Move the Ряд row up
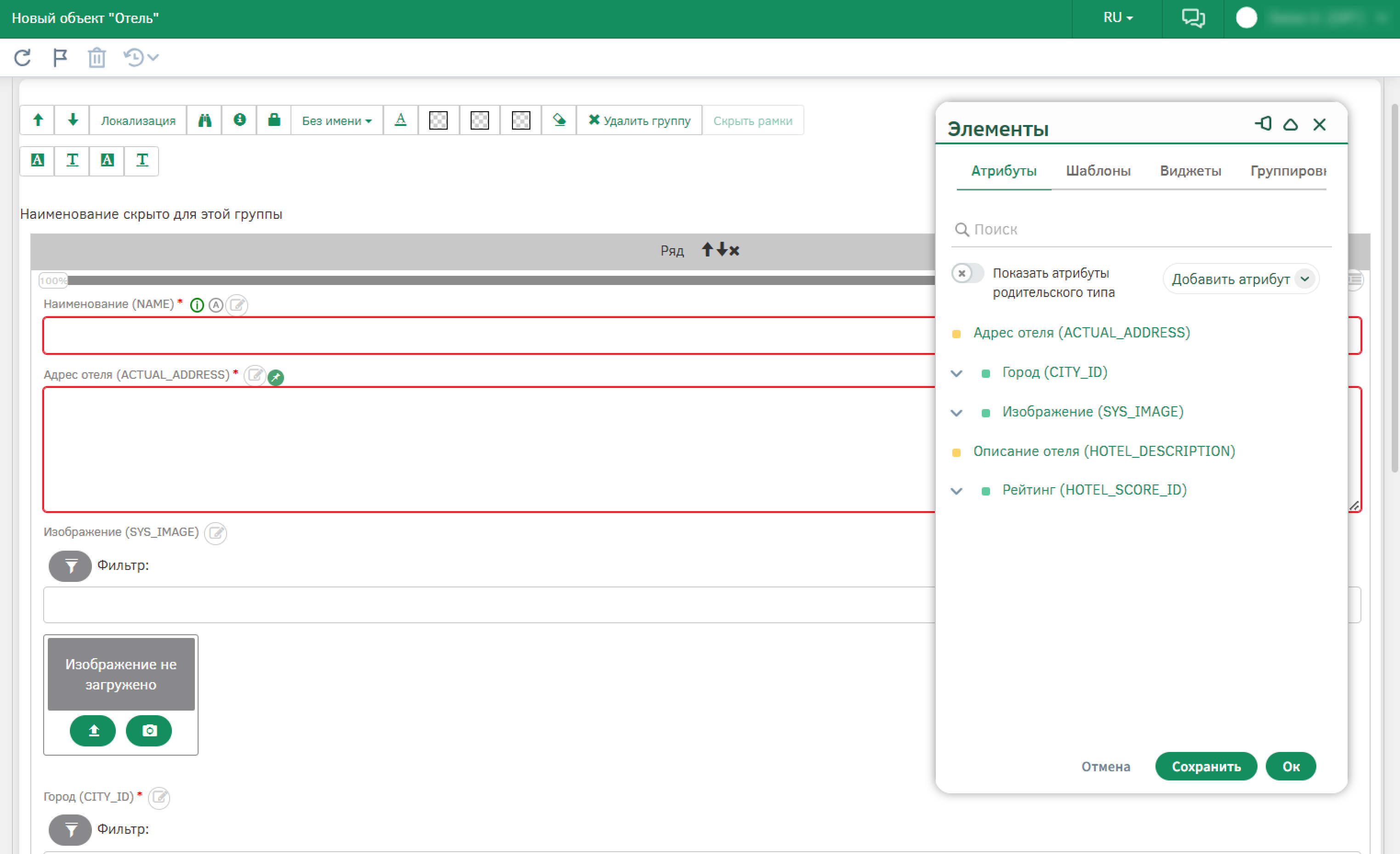This screenshot has width=1400, height=854. [707, 250]
